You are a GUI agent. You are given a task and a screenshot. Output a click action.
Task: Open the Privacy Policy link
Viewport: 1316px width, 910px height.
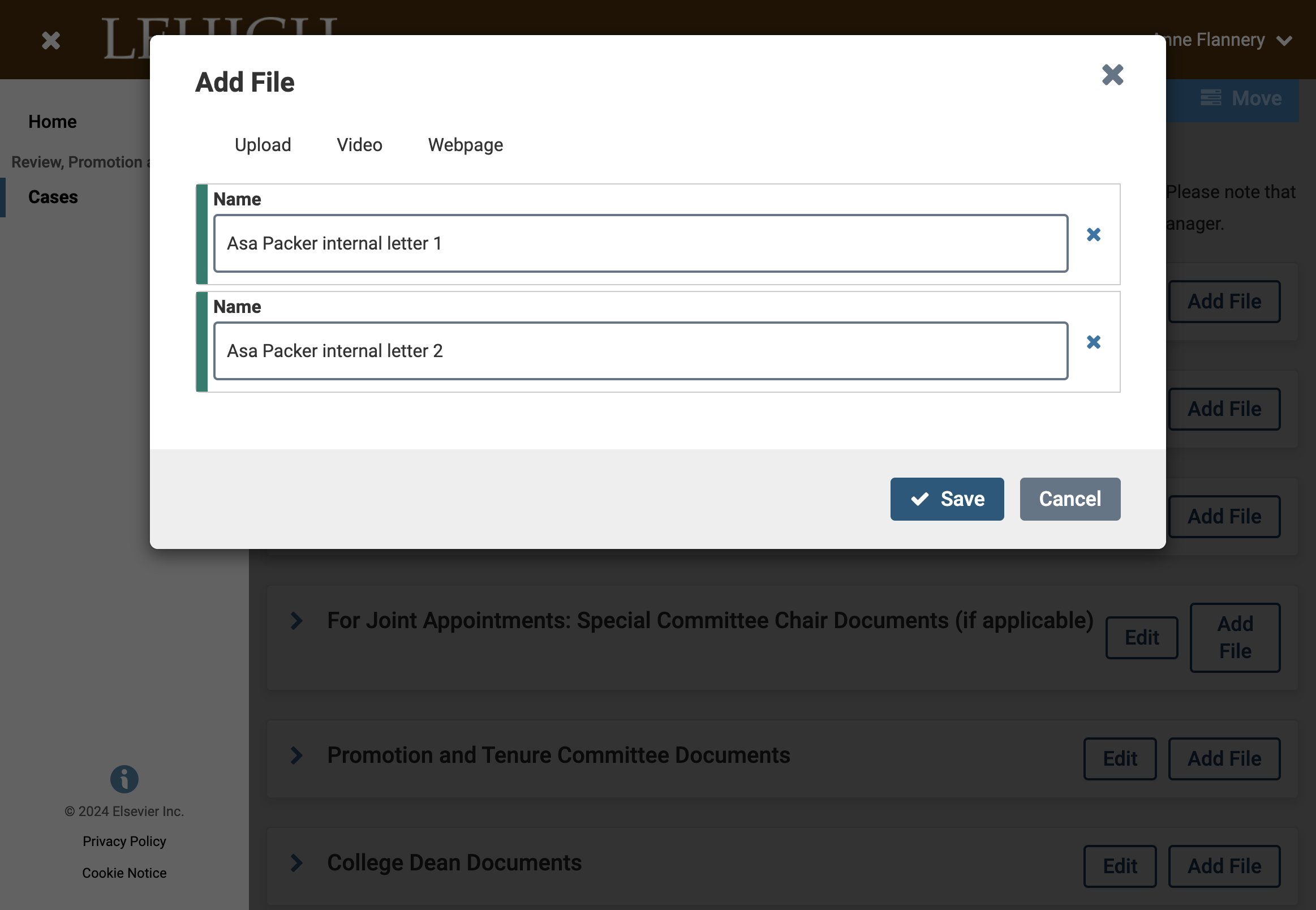[124, 841]
